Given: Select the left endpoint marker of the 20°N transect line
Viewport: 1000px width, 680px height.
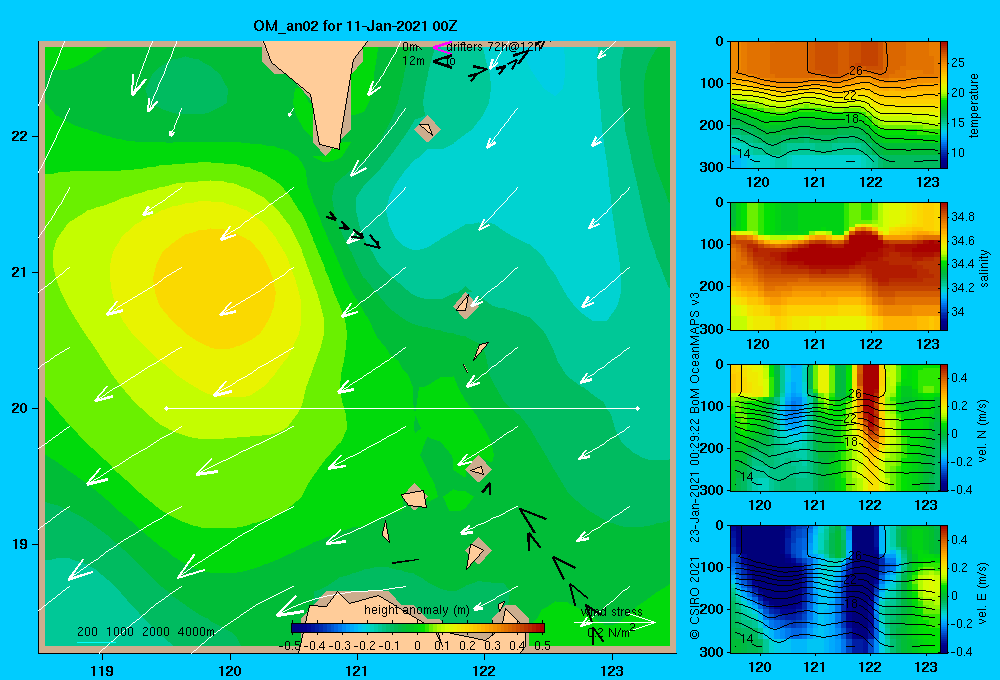Looking at the screenshot, I should tap(166, 408).
